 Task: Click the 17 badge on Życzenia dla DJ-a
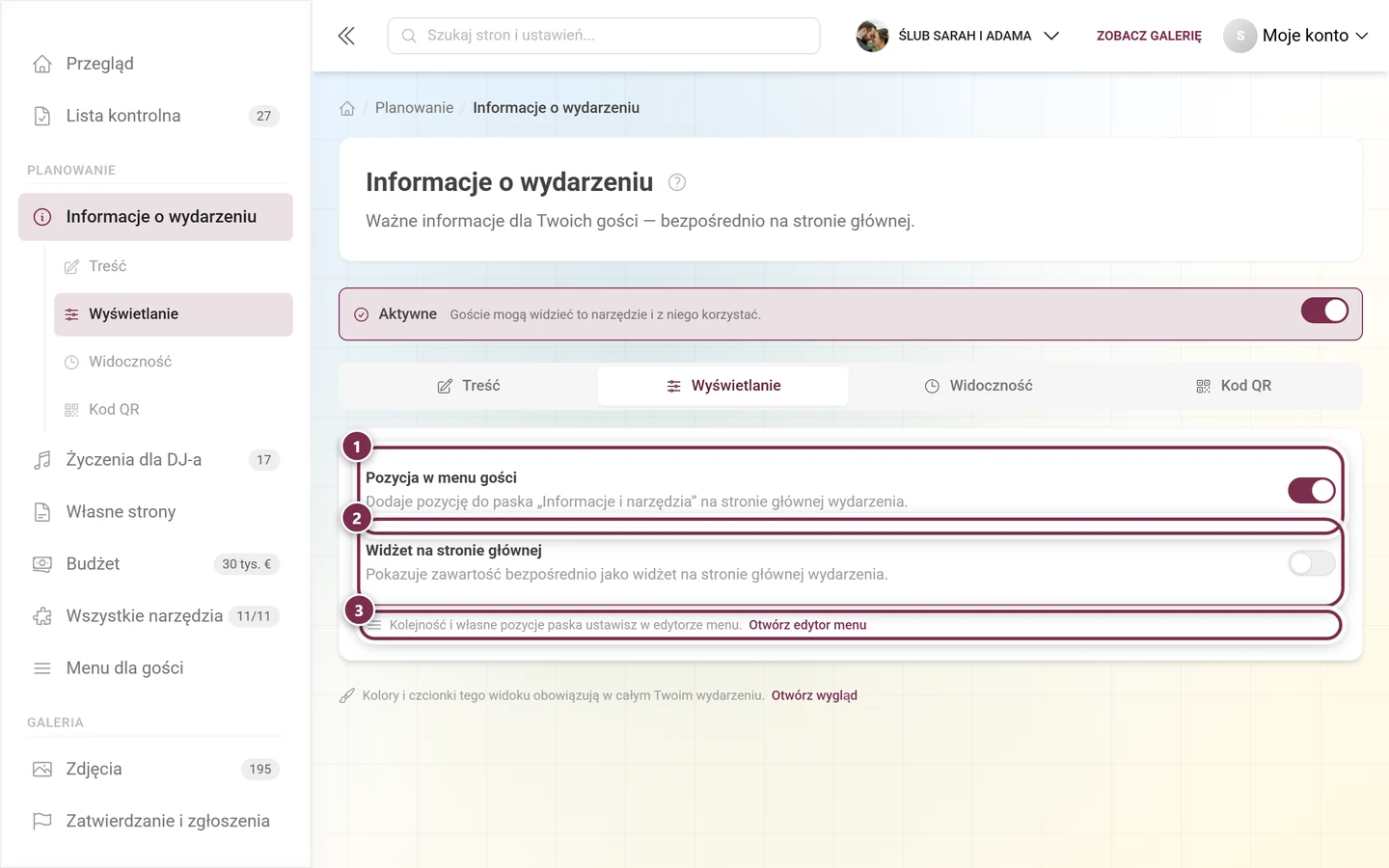pos(264,460)
